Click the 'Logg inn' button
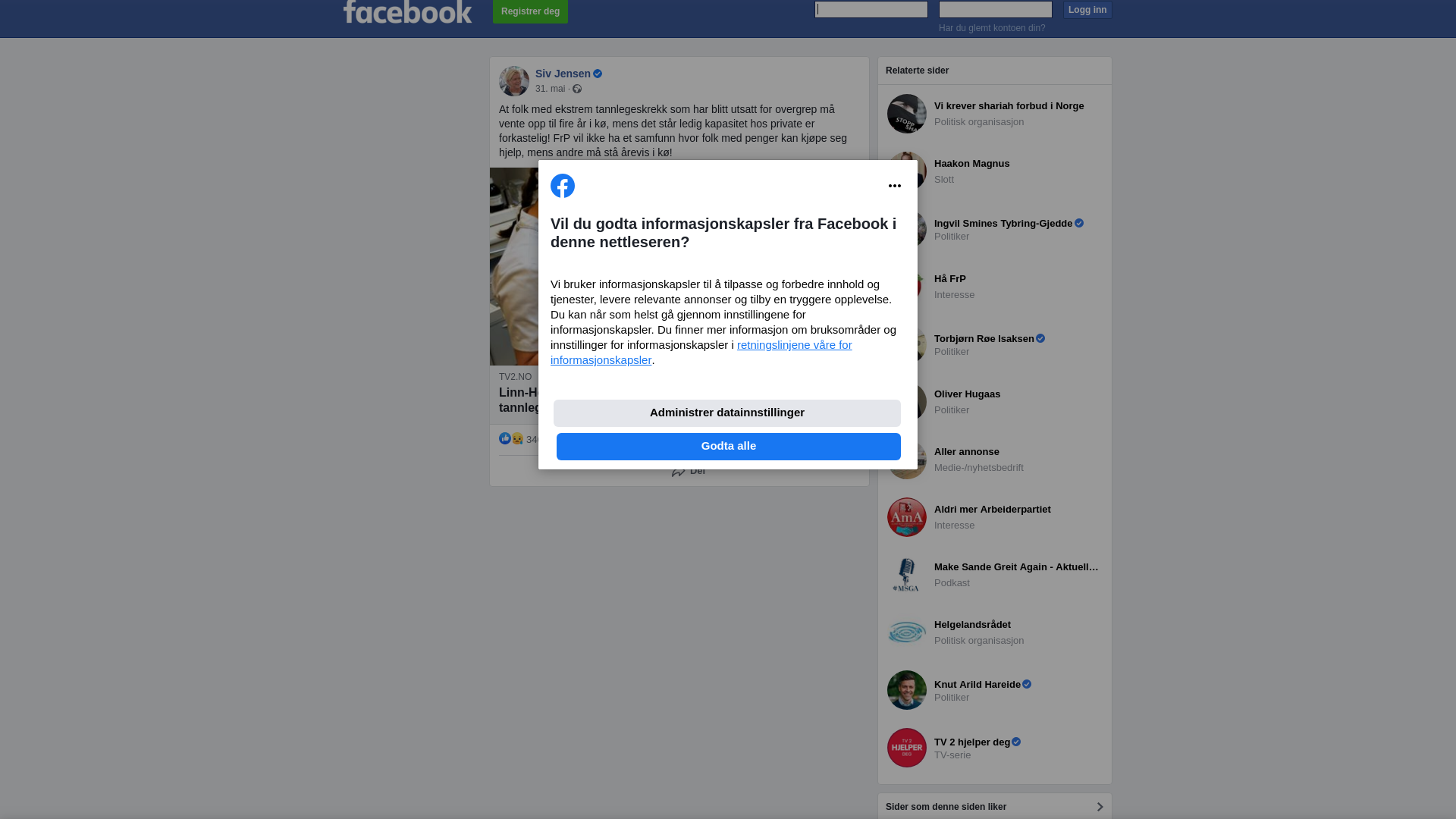This screenshot has height=819, width=1456. [x=1087, y=10]
